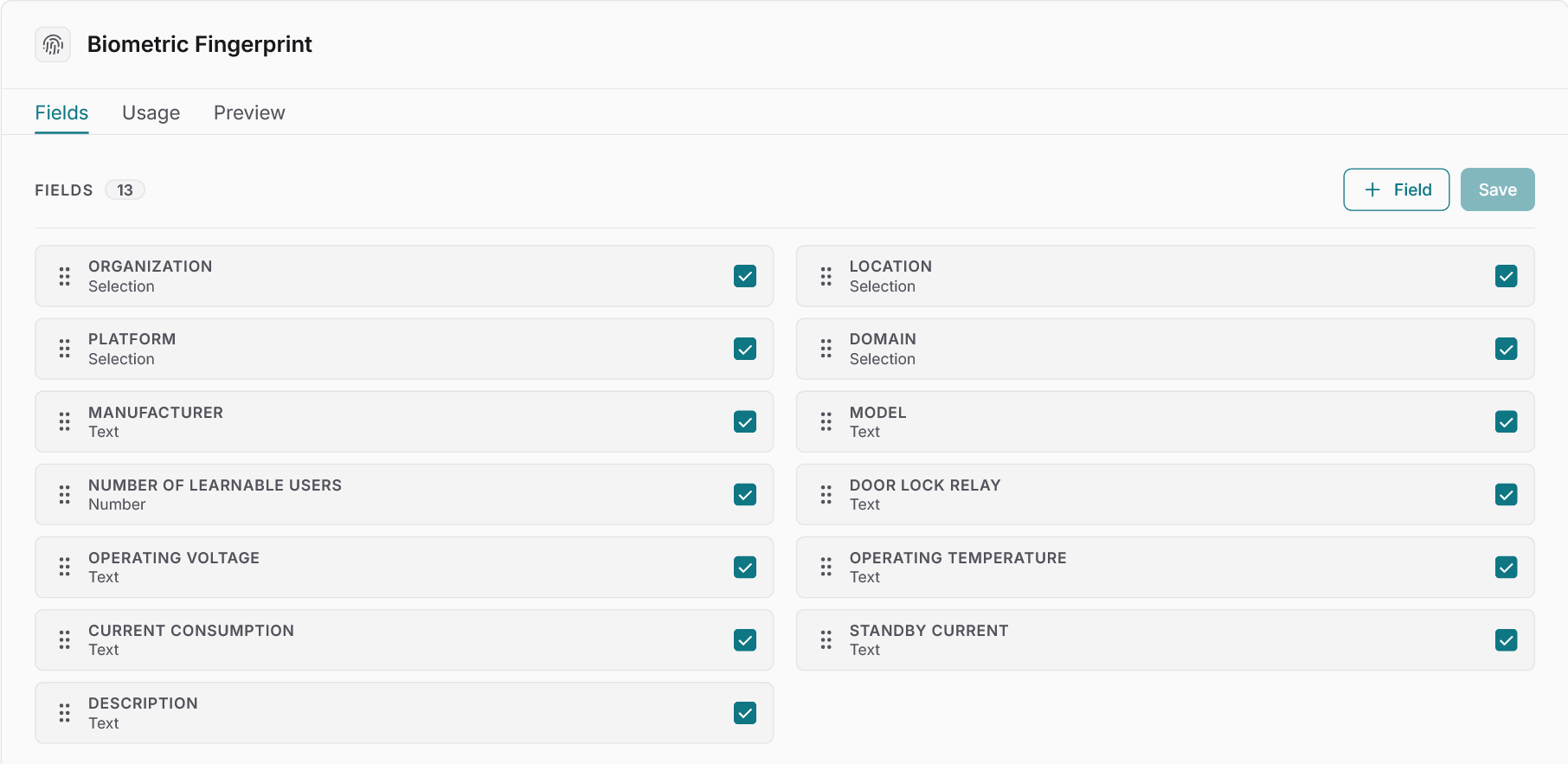
Task: Click the drag handle for DESCRIPTION field
Action: (x=65, y=713)
